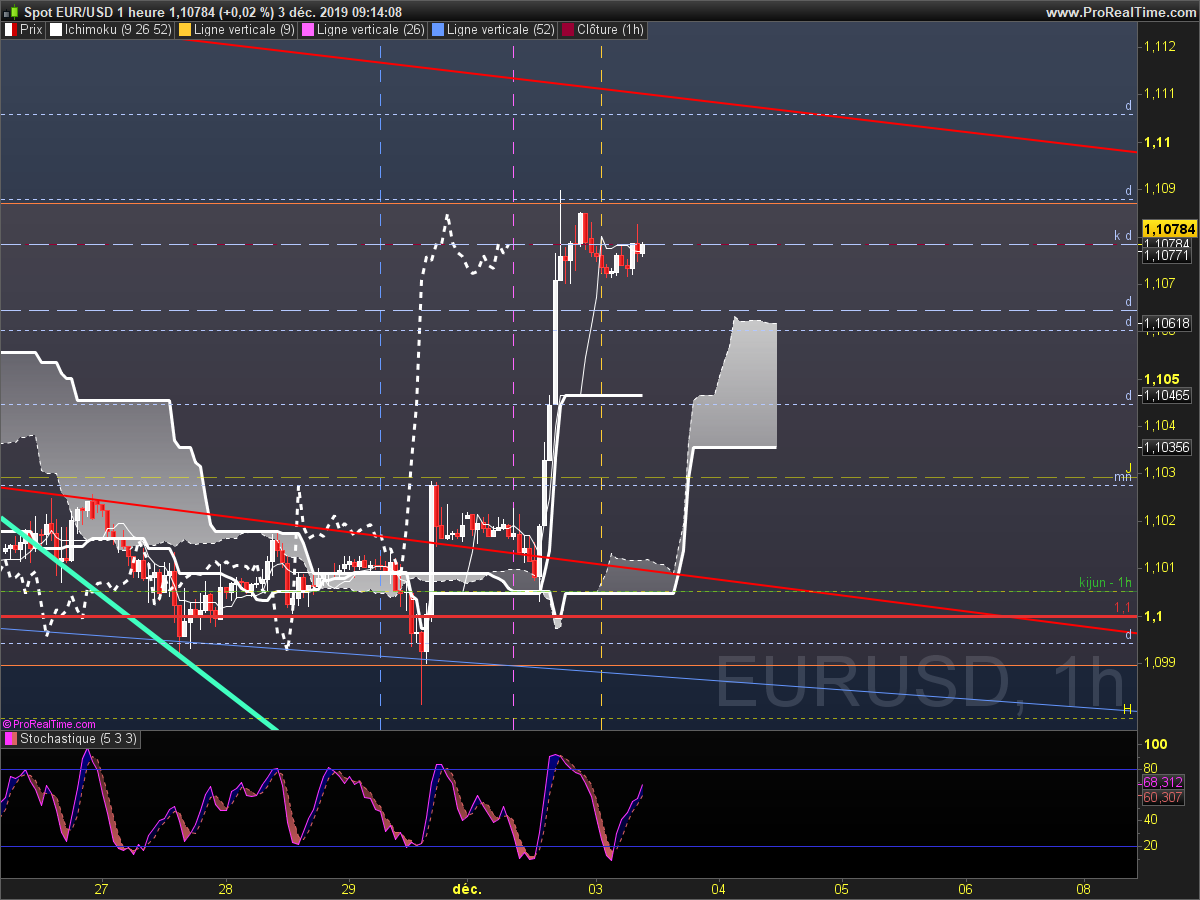Click the yellow current price tag 1,10784
1200x900 pixels.
(x=1168, y=229)
